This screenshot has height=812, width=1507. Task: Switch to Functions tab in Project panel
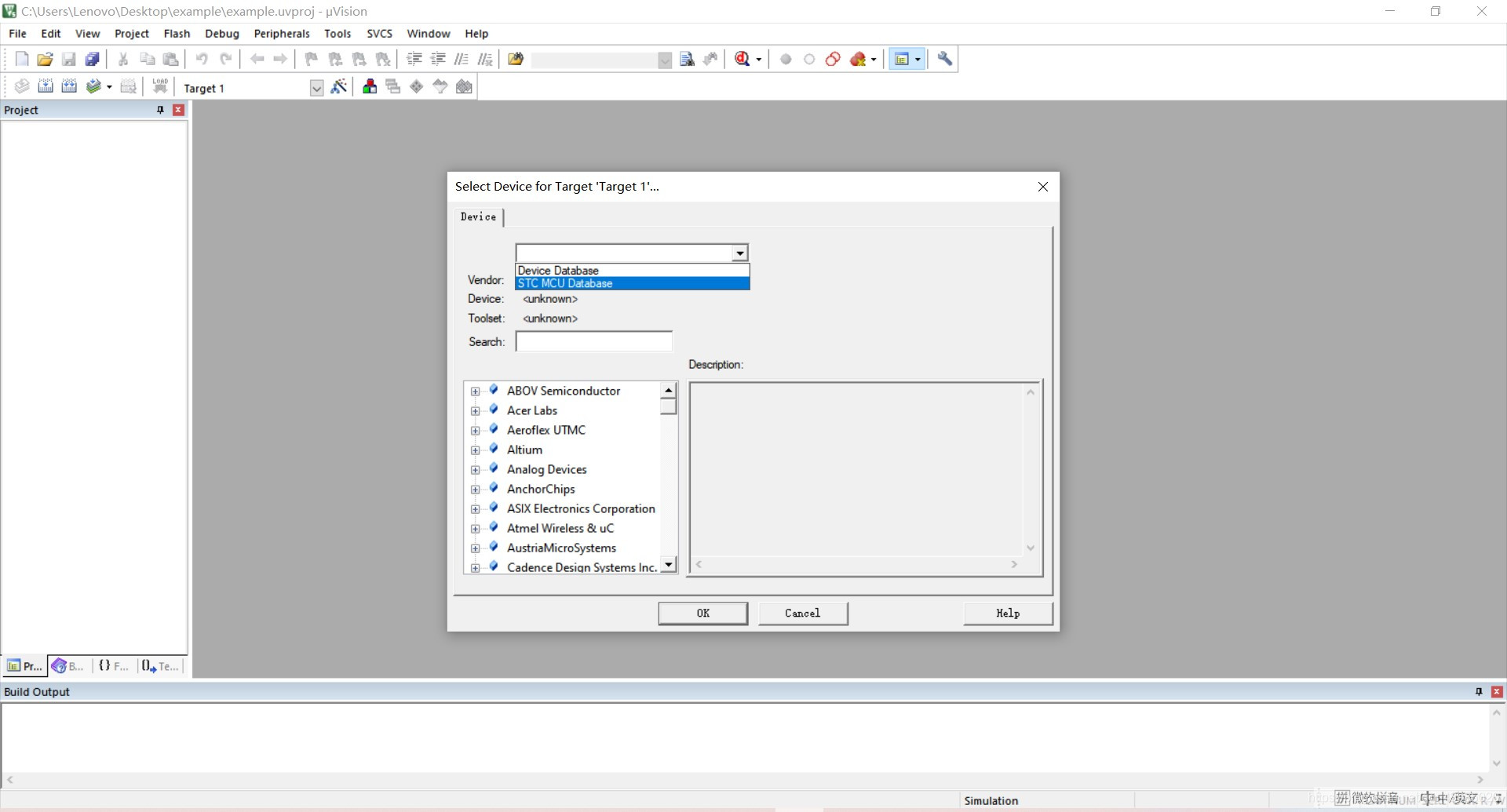point(114,666)
